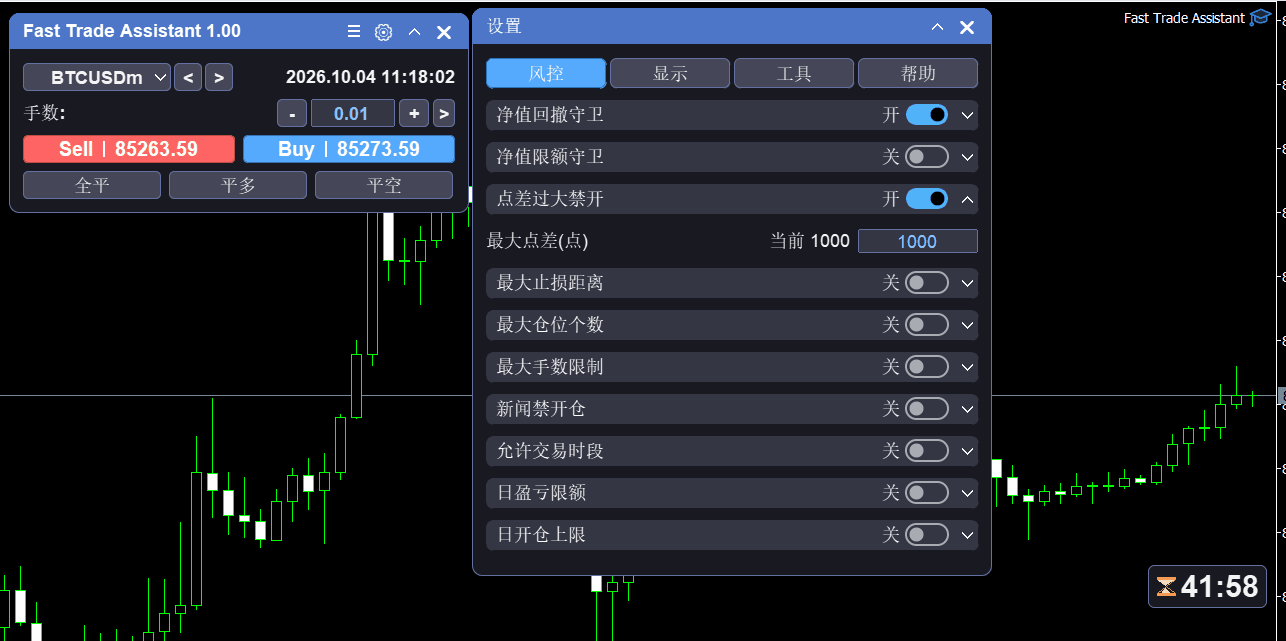Enable the 最大手数限制 switch

[x=927, y=367]
